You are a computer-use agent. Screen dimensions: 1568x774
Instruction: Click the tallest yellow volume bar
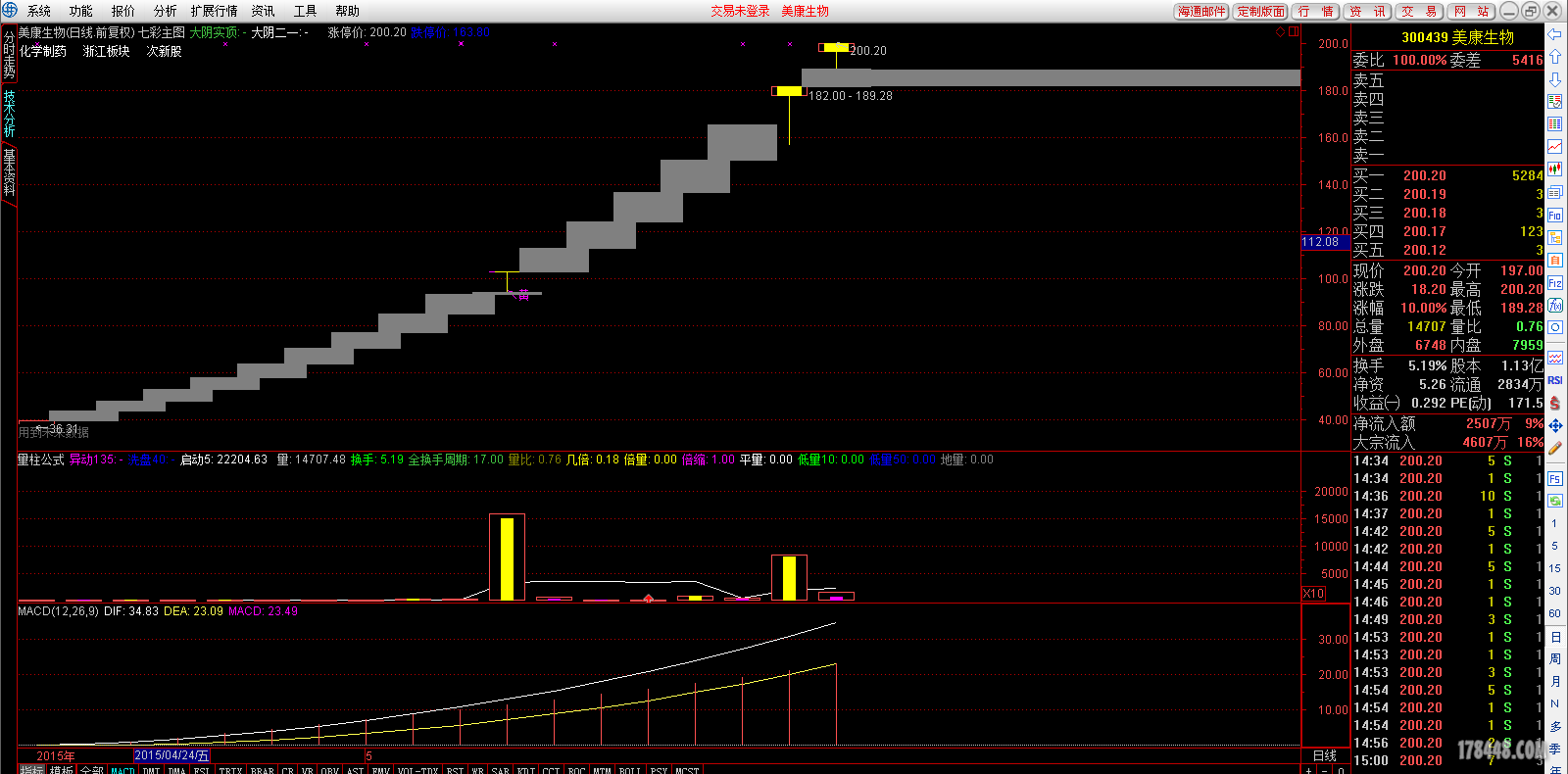(x=507, y=558)
